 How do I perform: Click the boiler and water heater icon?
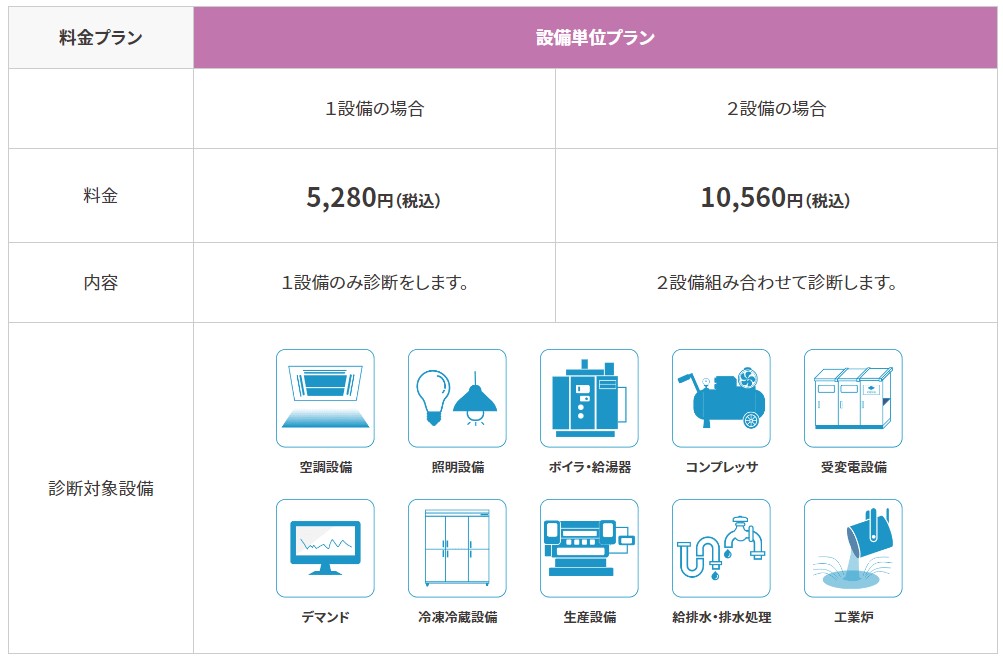589,398
